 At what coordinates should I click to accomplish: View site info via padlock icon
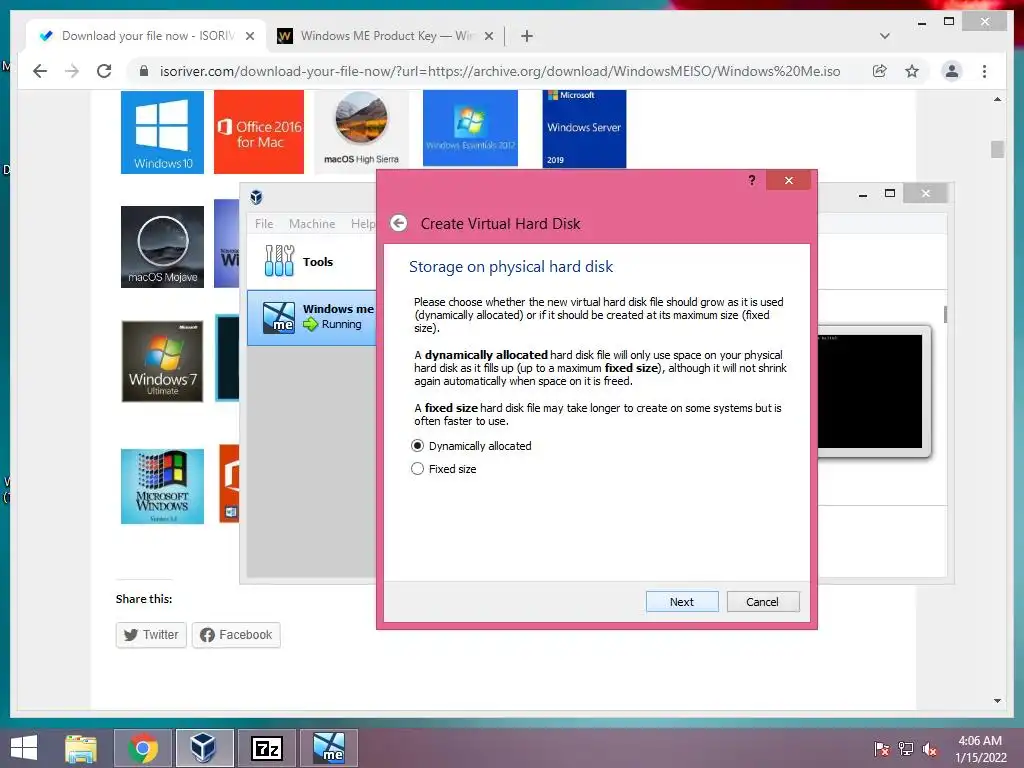[x=144, y=71]
